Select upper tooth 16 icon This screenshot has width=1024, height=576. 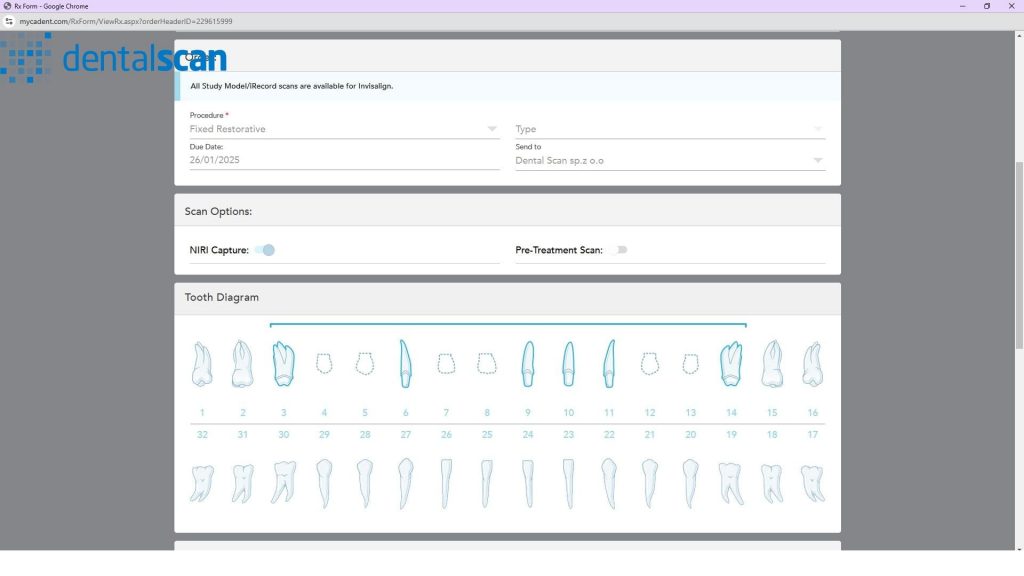(812, 364)
